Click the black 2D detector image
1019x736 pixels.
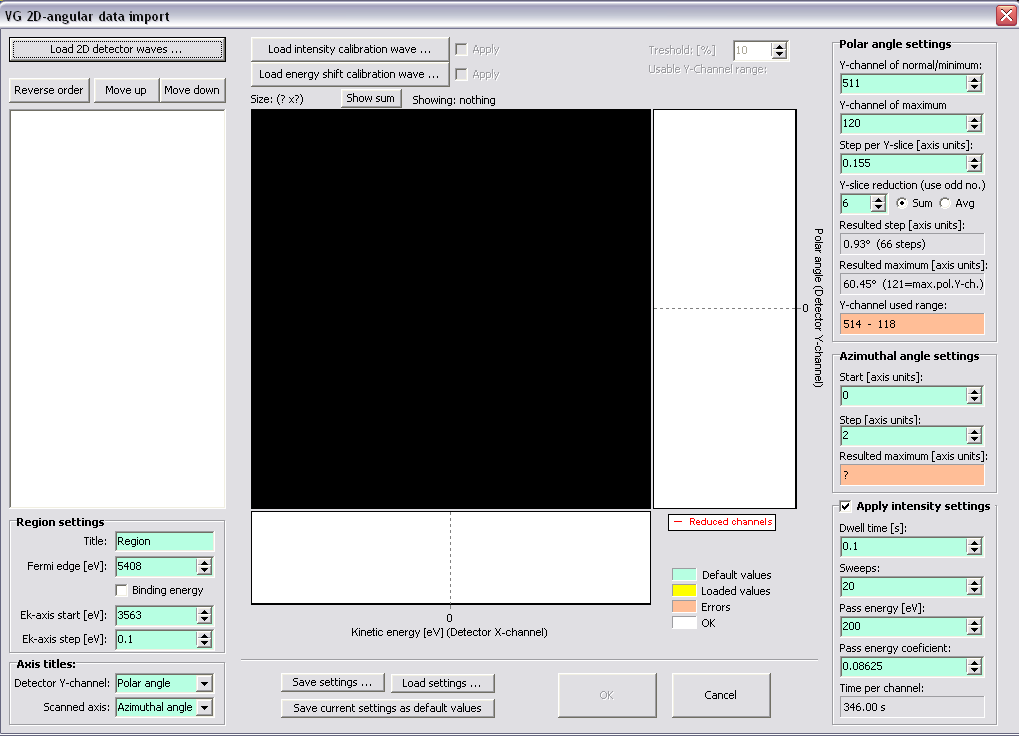[451, 309]
